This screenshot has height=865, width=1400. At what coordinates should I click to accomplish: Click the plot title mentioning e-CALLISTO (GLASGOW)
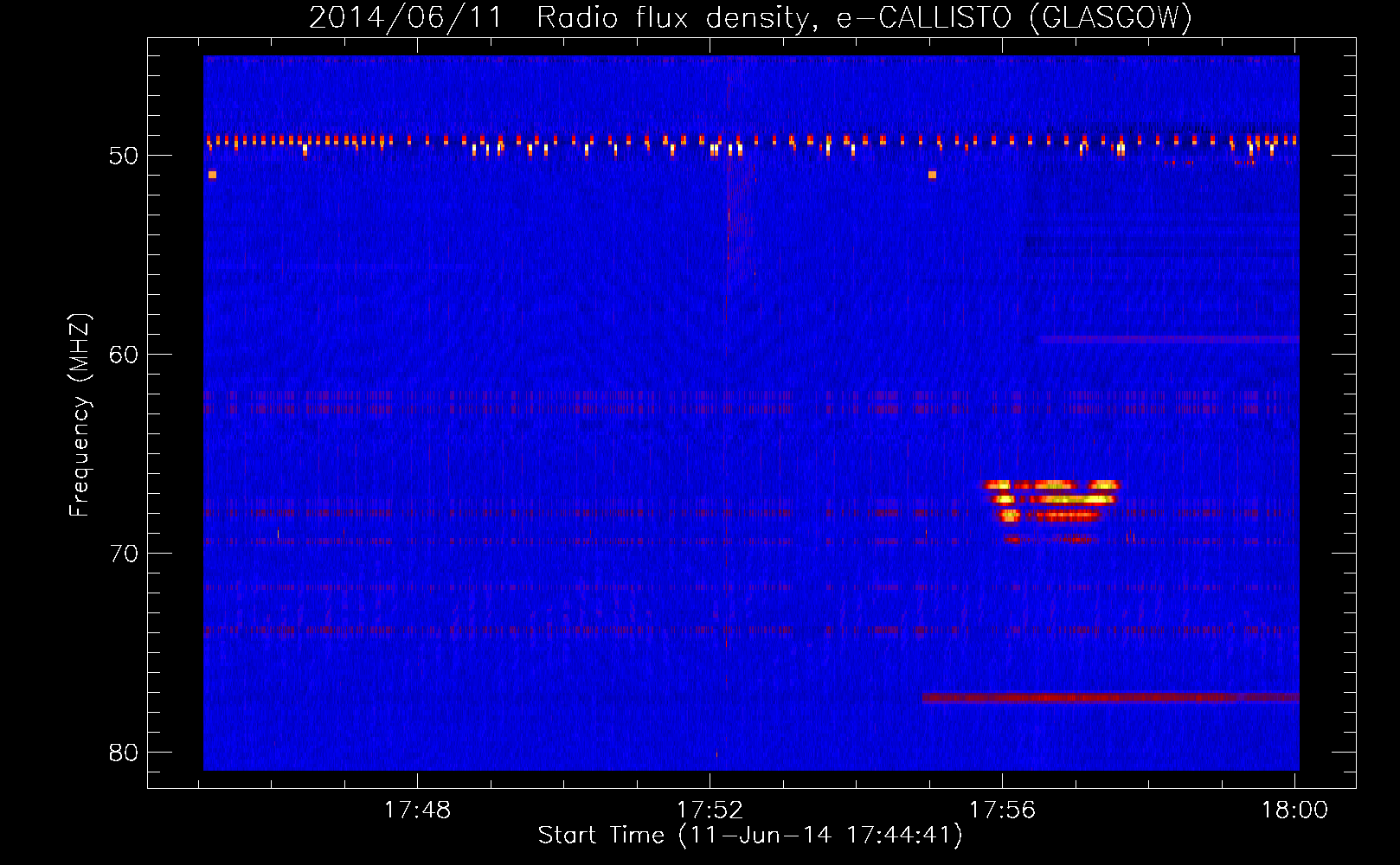point(750,17)
